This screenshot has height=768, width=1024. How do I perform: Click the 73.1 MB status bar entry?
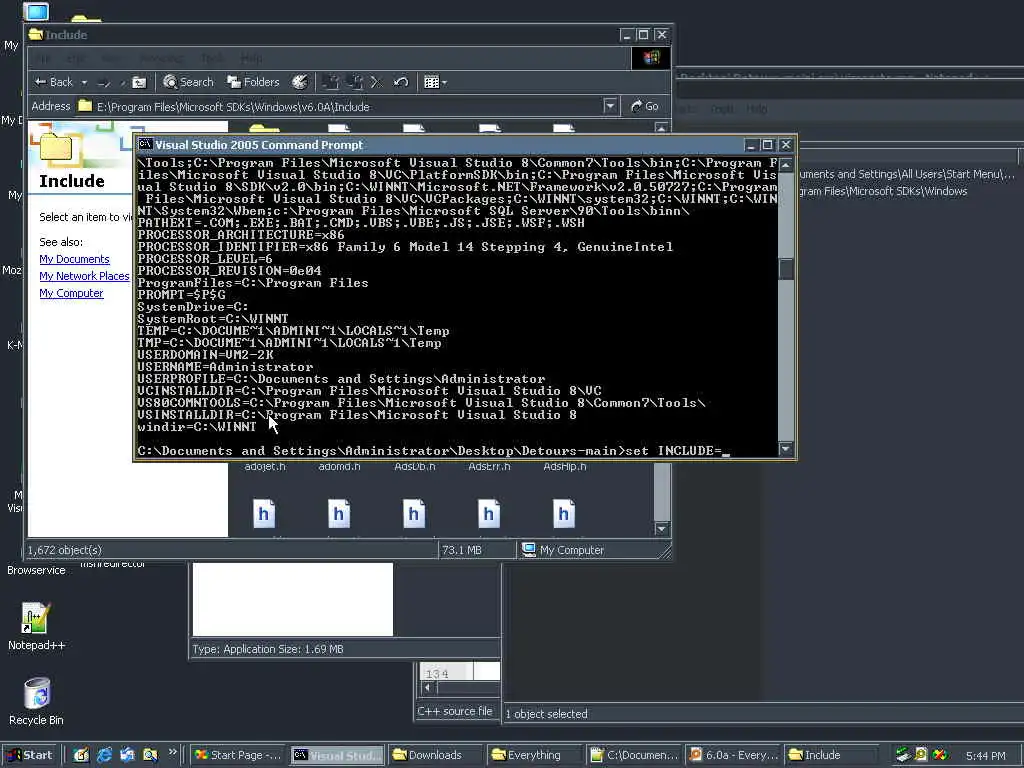point(462,551)
